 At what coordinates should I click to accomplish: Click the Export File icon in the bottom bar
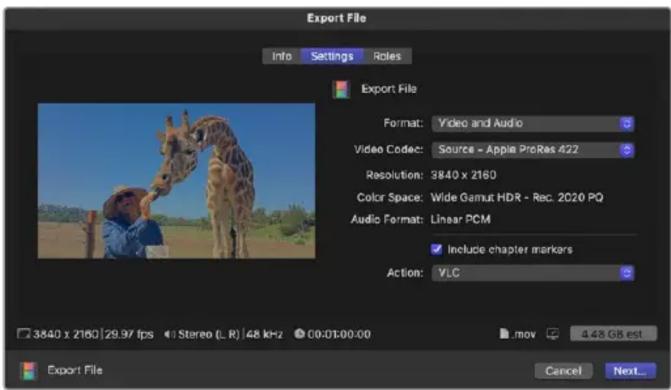coord(29,371)
